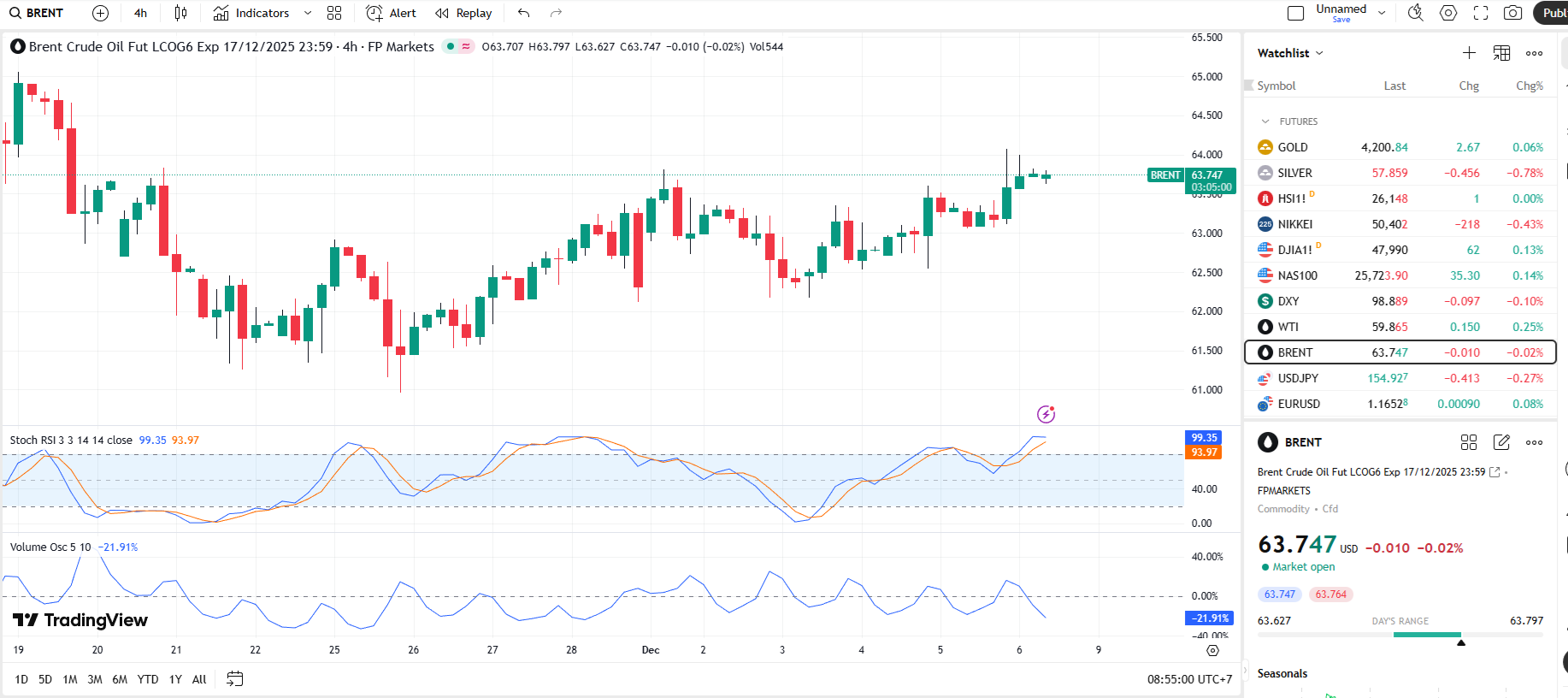Open the candlestick chart type selector

click(x=180, y=13)
